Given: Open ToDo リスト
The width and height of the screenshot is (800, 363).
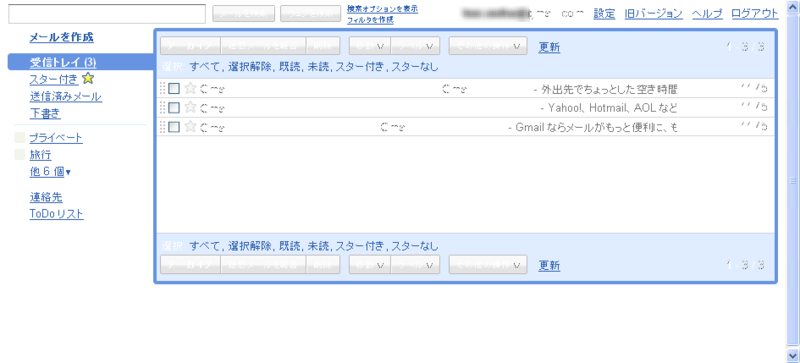Looking at the screenshot, I should point(57,214).
